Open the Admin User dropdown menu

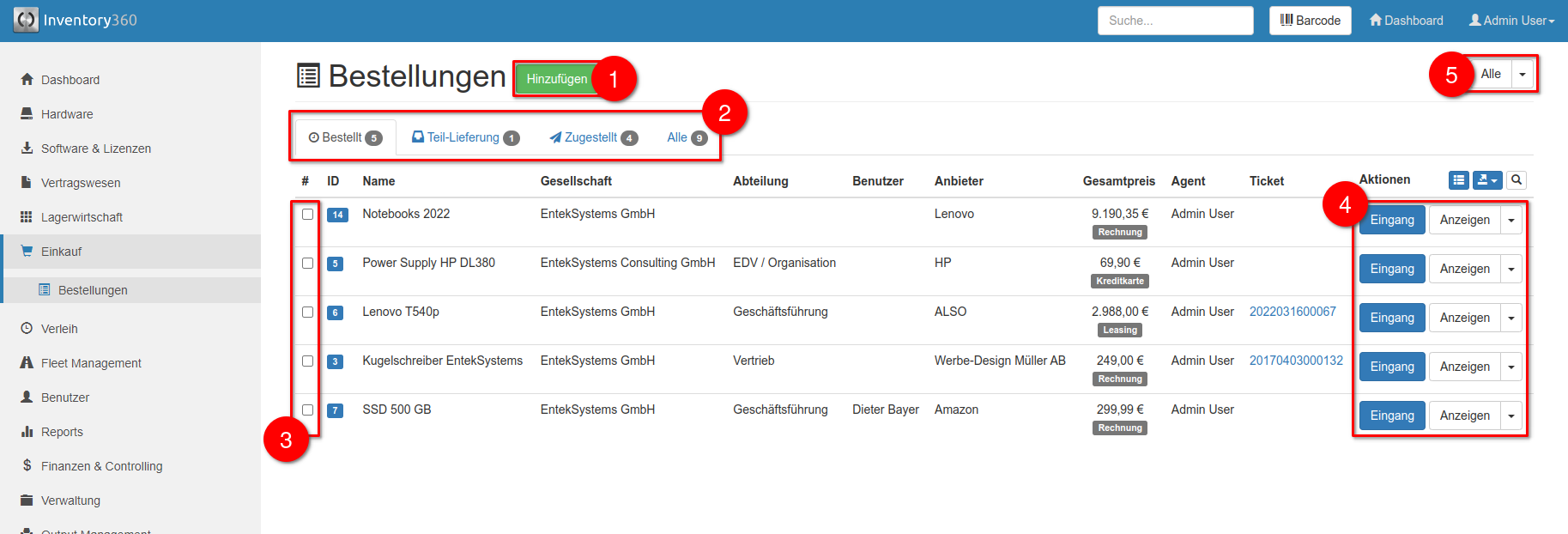tap(1511, 21)
